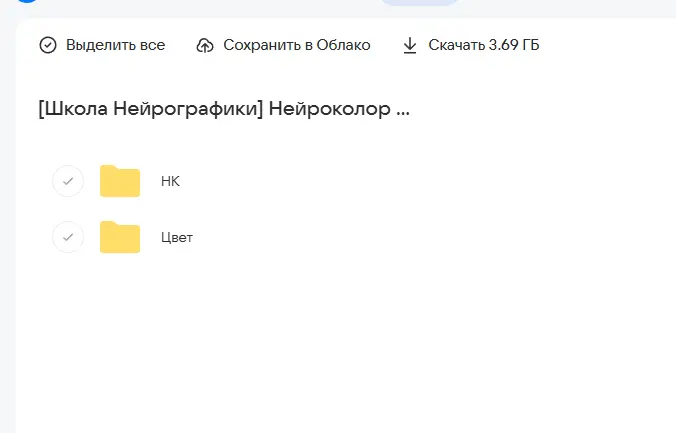The image size is (676, 433).
Task: Click the Выделить все checkmark circle icon
Action: point(48,45)
